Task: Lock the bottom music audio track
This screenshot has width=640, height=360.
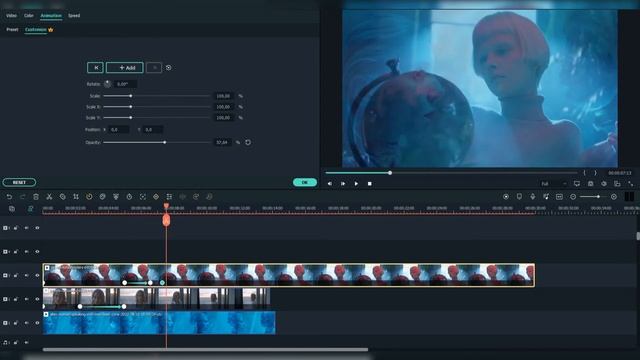Action: [16, 342]
